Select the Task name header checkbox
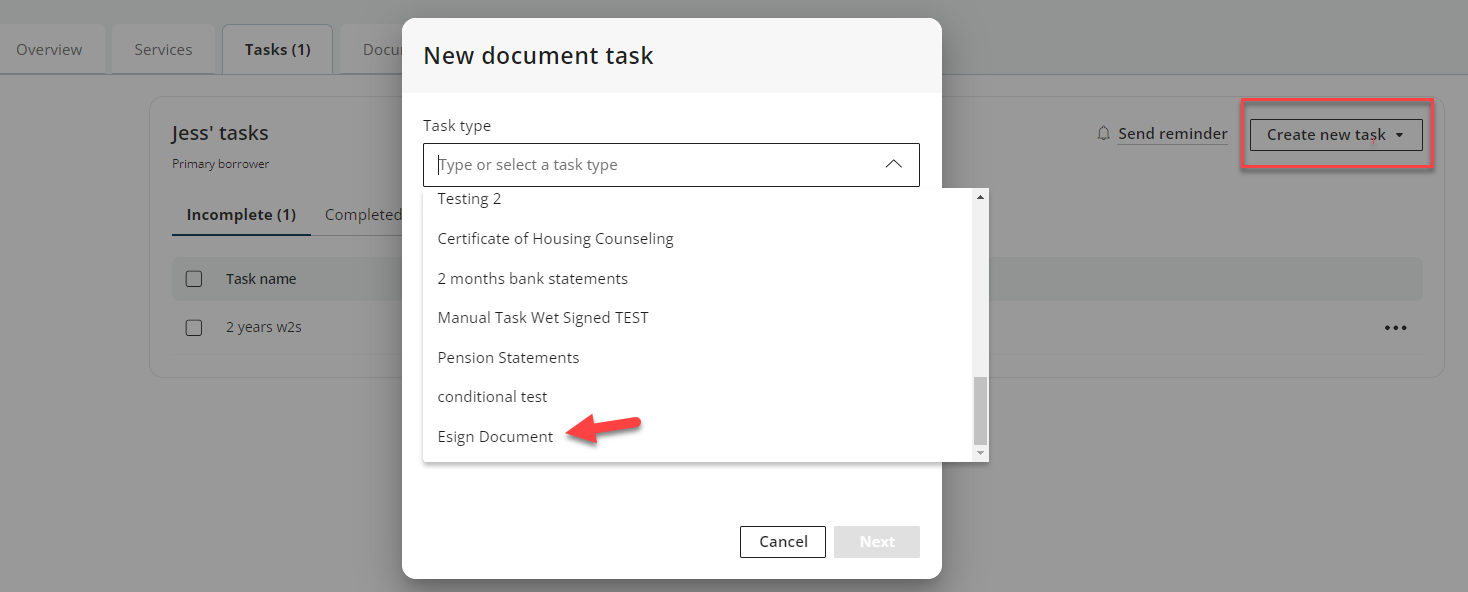 point(194,279)
